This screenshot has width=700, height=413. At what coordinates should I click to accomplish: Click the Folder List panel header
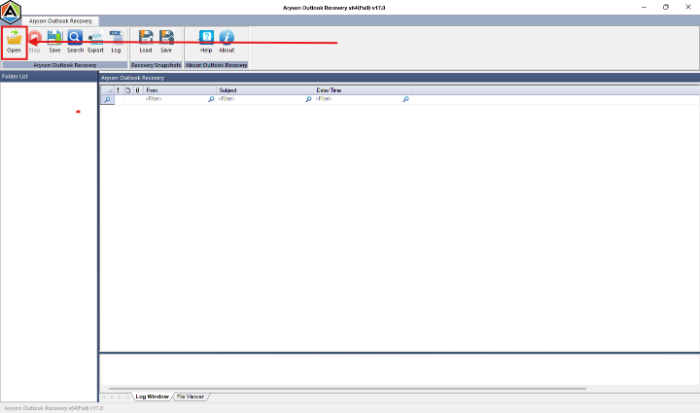click(x=49, y=77)
